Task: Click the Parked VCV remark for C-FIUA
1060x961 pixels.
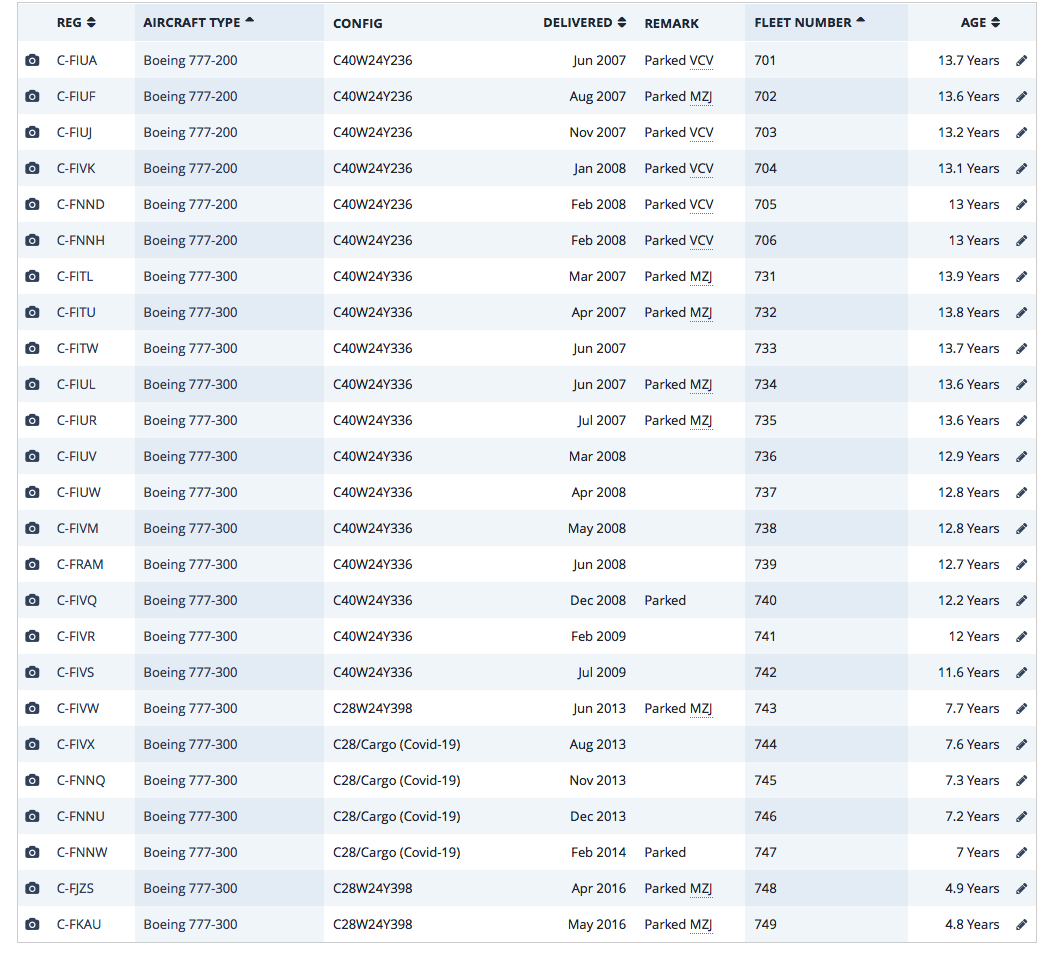Action: [678, 61]
